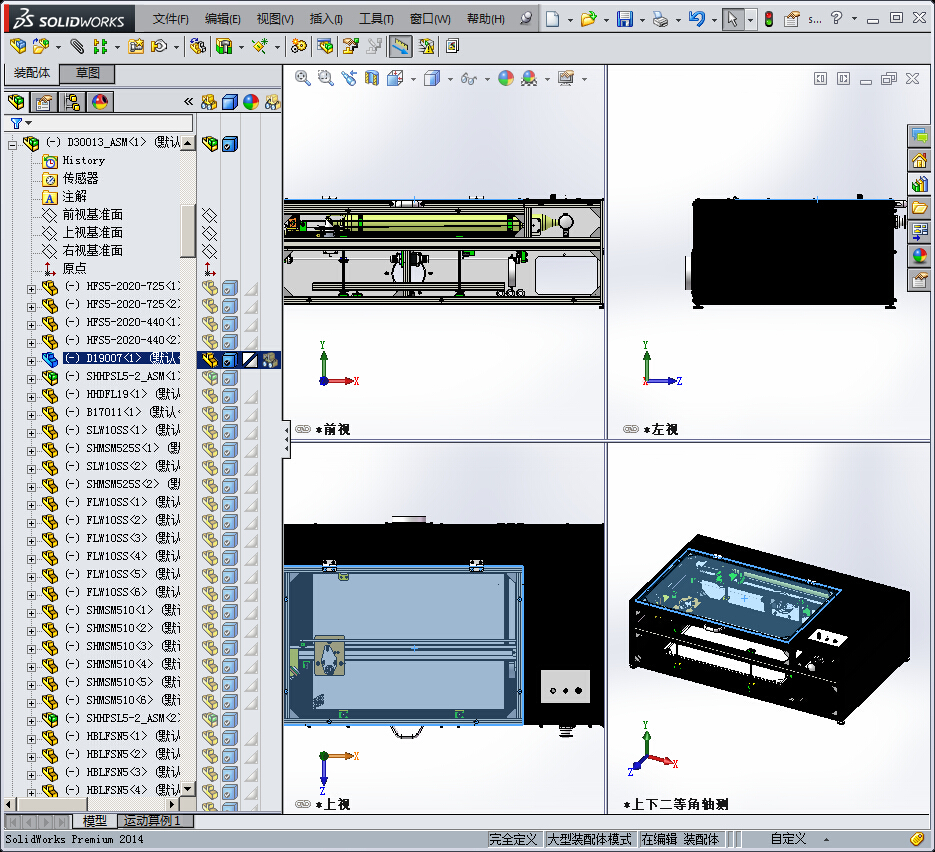Viewport: 935px width, 852px height.
Task: Open the 插入(I) menu
Action: 326,19
